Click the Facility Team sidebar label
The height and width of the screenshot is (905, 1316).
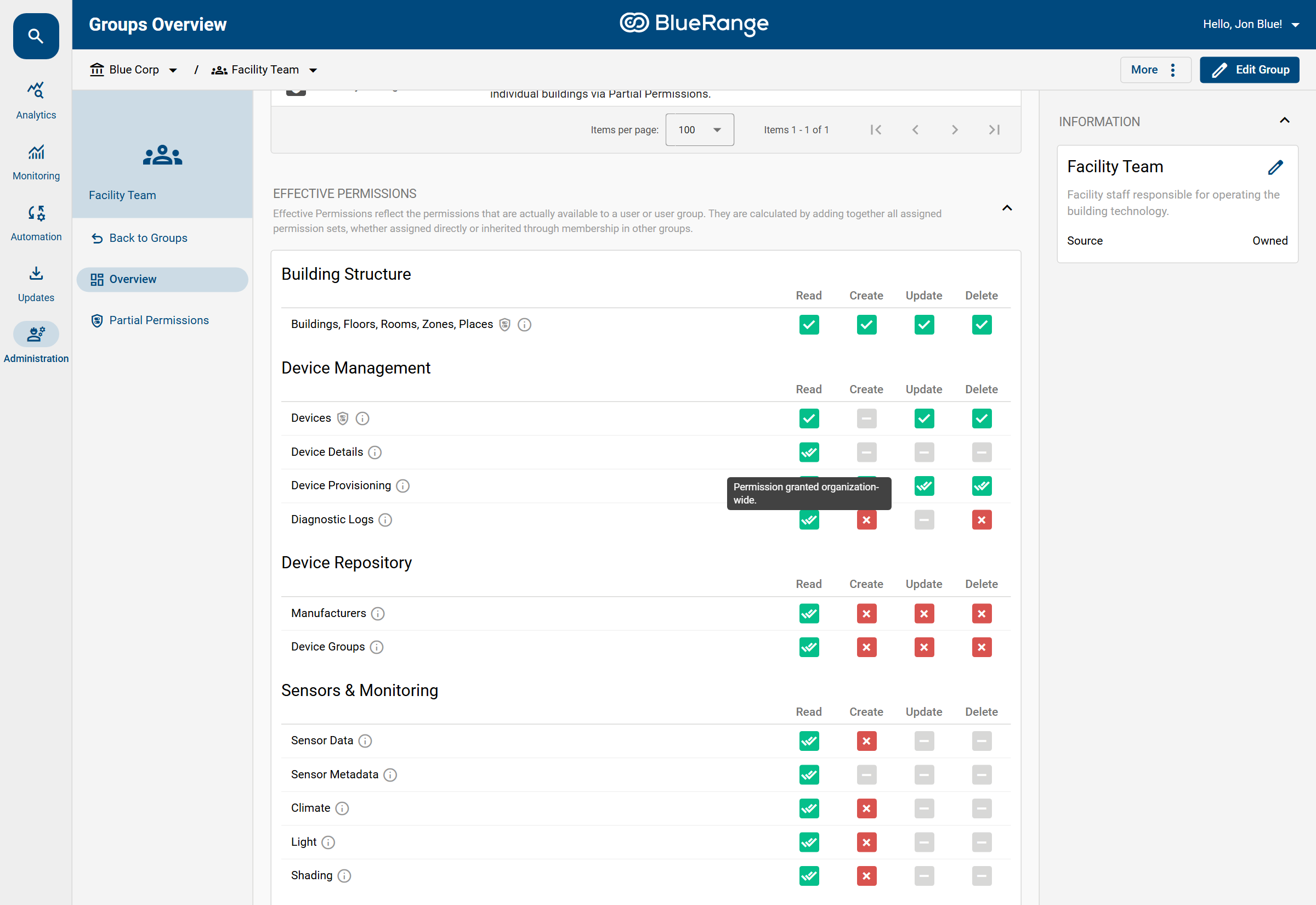[122, 195]
